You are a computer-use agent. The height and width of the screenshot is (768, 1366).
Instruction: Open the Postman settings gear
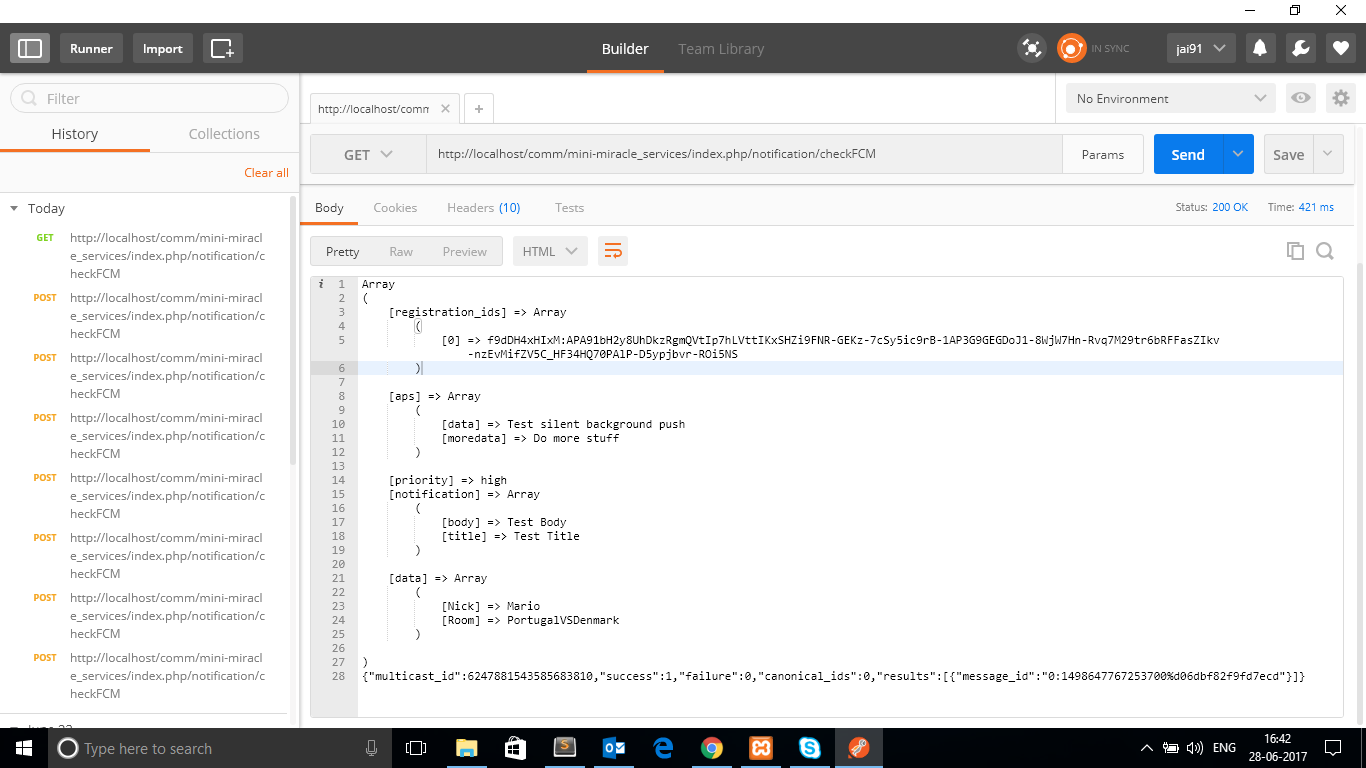pyautogui.click(x=1340, y=98)
